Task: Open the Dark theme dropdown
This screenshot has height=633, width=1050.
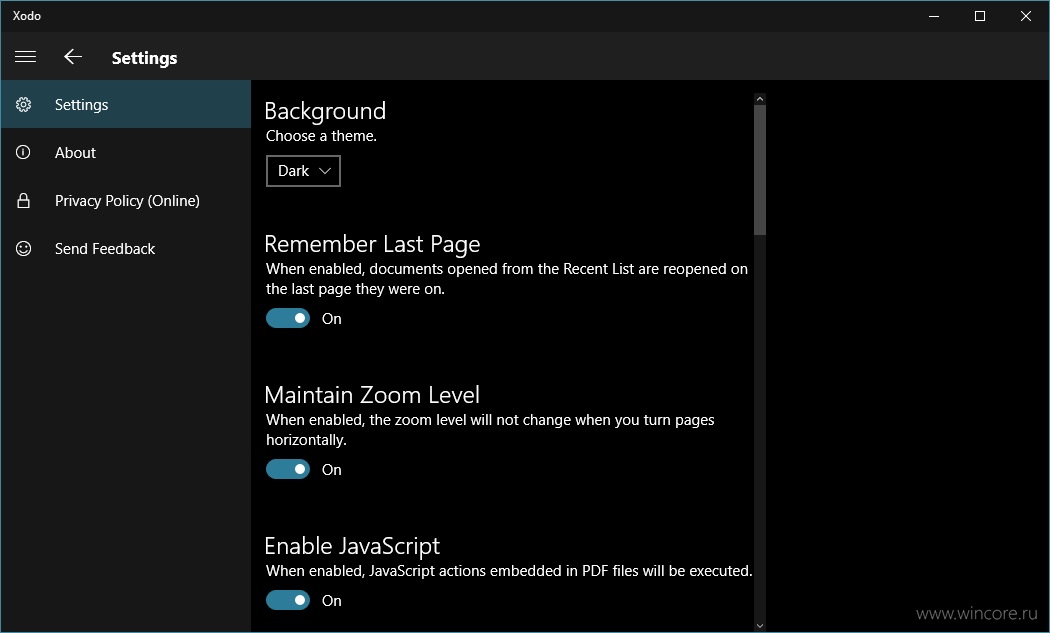Action: coord(303,171)
